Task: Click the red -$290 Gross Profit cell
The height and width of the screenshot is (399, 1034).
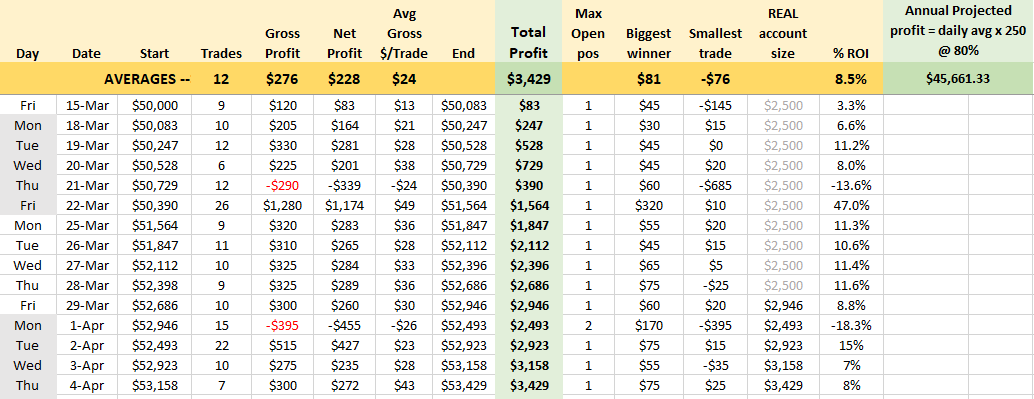Action: (282, 186)
